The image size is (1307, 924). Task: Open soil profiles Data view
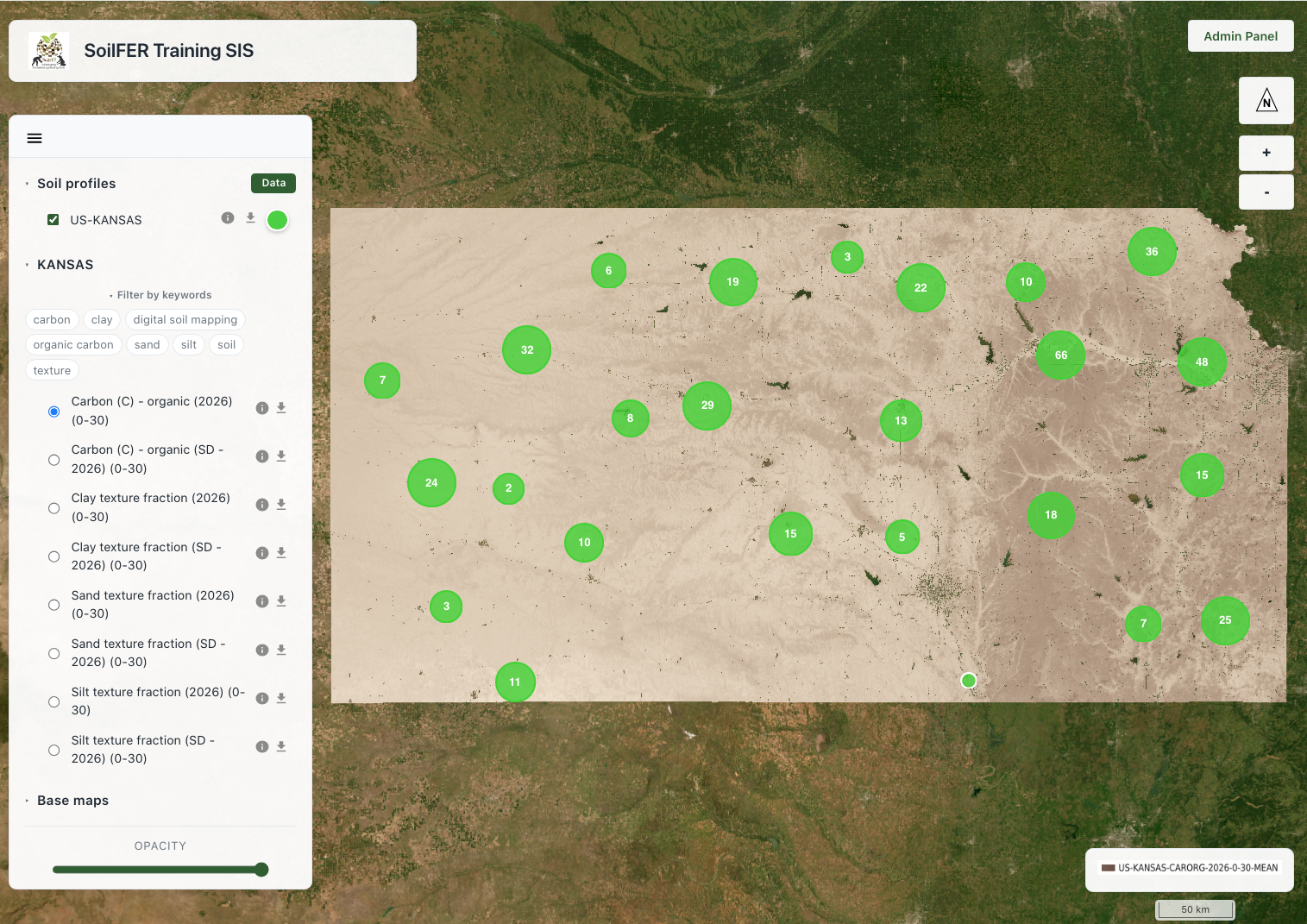coord(273,183)
